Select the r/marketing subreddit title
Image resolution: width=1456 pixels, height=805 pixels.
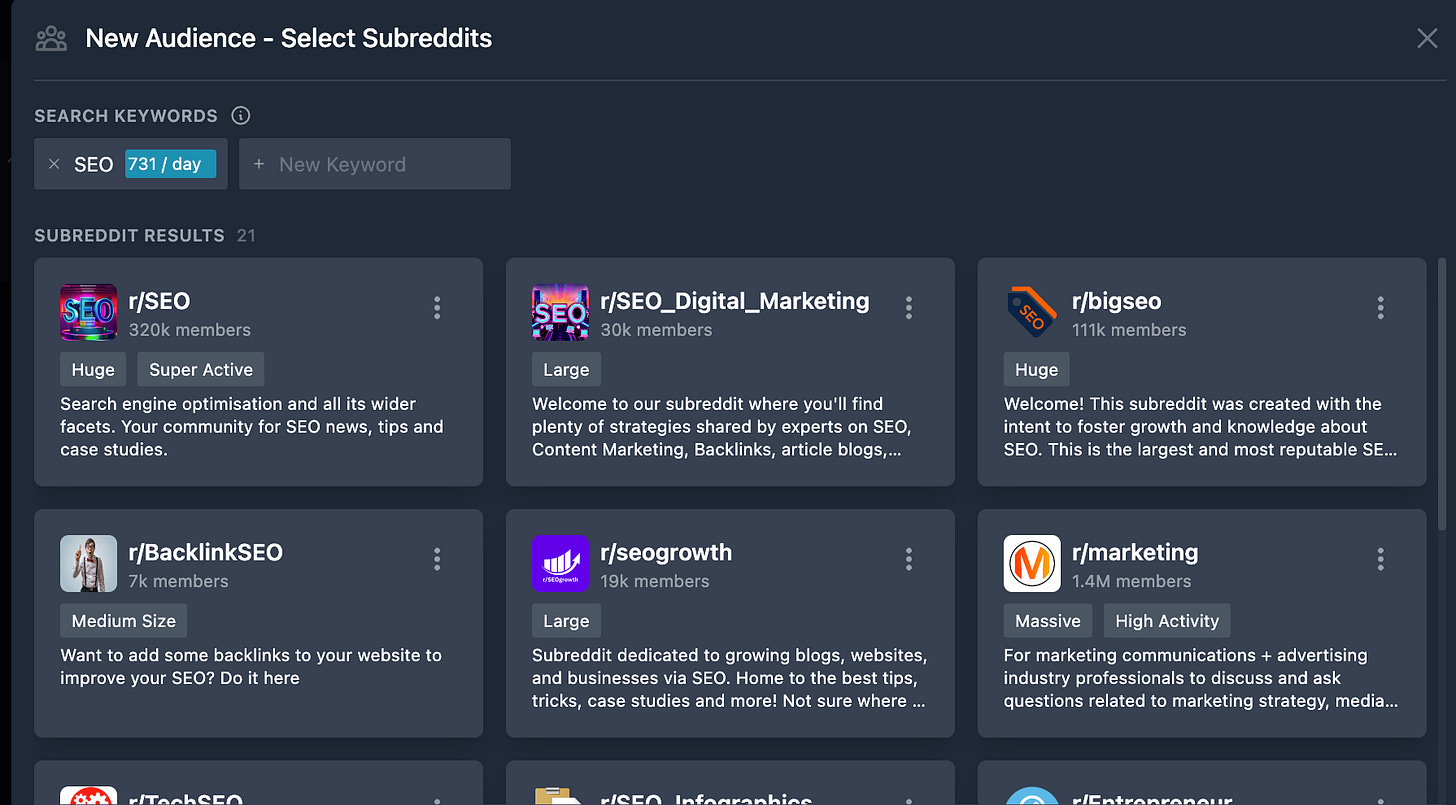1135,552
